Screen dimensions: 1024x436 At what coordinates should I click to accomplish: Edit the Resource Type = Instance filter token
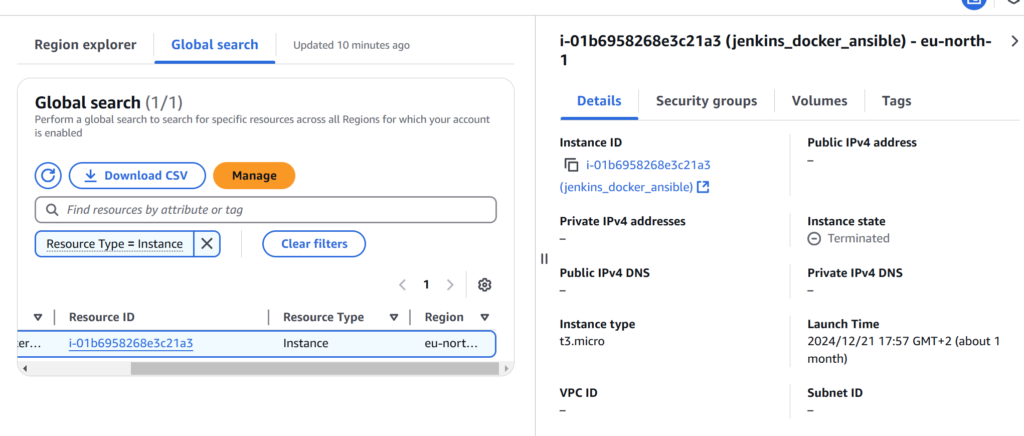114,243
